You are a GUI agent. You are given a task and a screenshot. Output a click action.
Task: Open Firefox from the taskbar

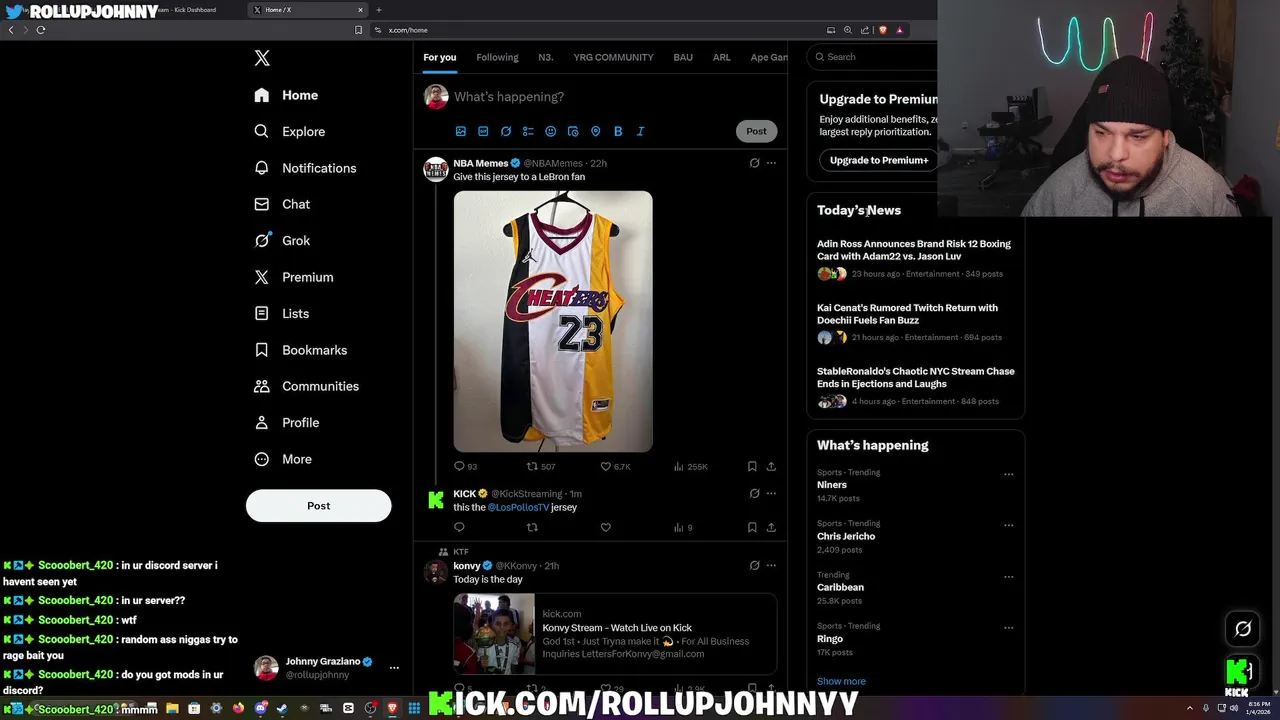(x=238, y=708)
